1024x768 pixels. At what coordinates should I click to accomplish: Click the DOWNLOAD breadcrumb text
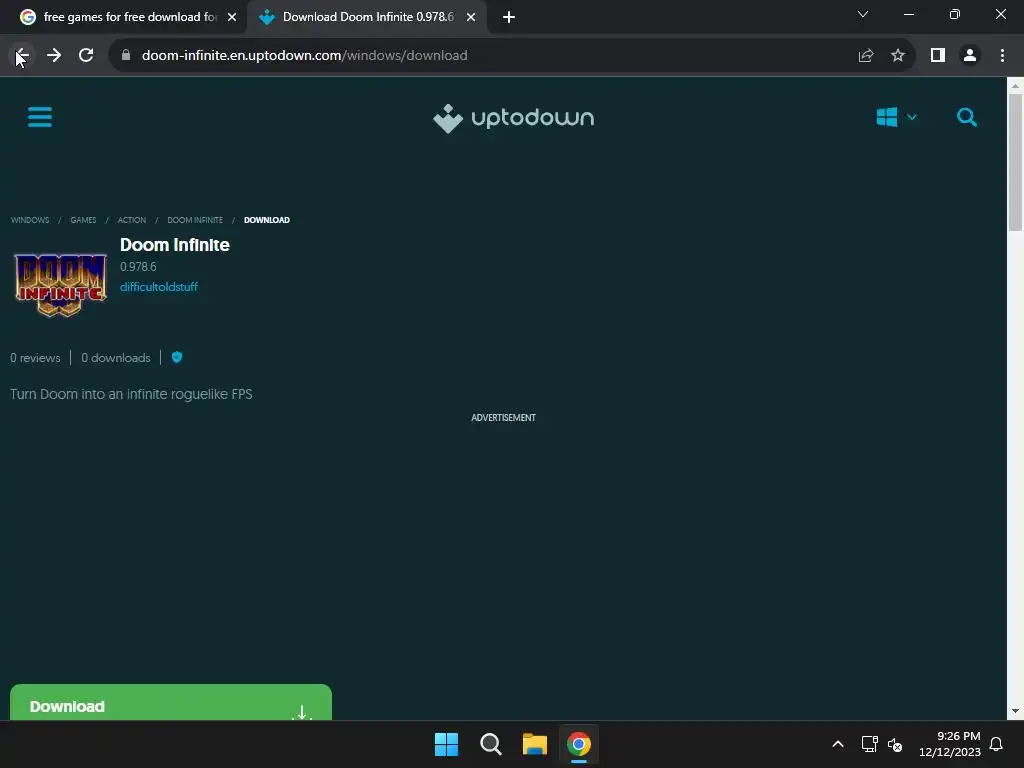click(266, 220)
